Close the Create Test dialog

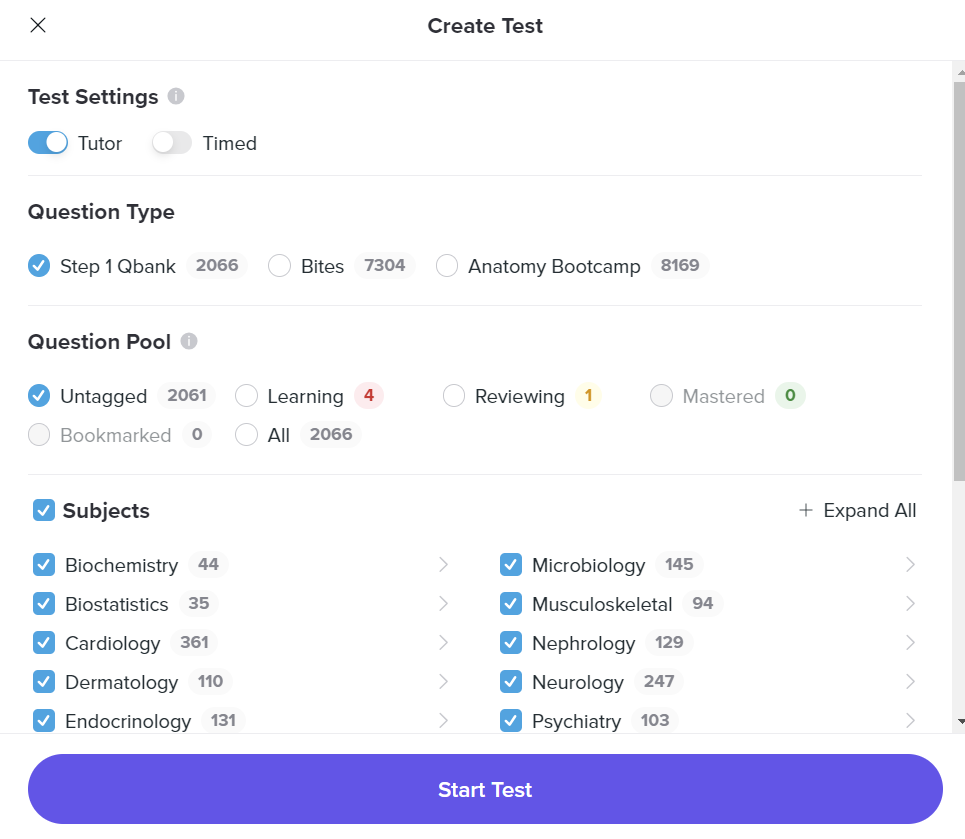38,25
